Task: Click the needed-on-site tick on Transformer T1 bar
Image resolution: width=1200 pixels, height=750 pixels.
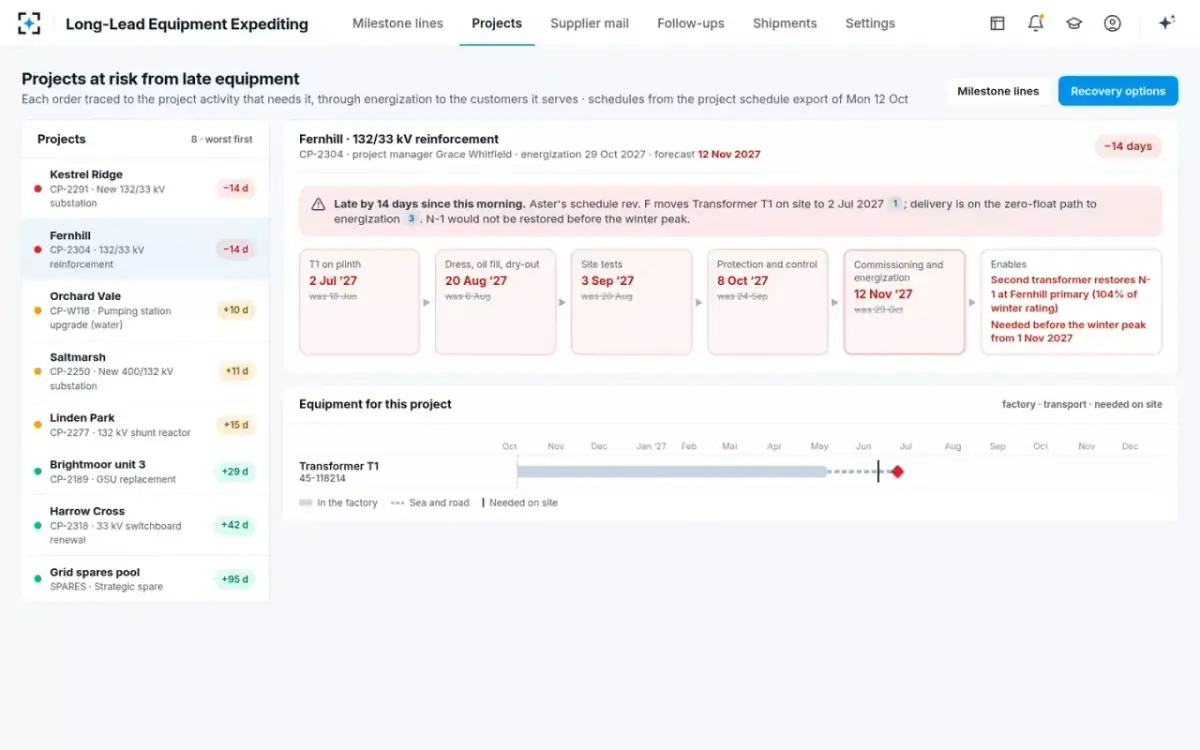Action: pos(878,472)
